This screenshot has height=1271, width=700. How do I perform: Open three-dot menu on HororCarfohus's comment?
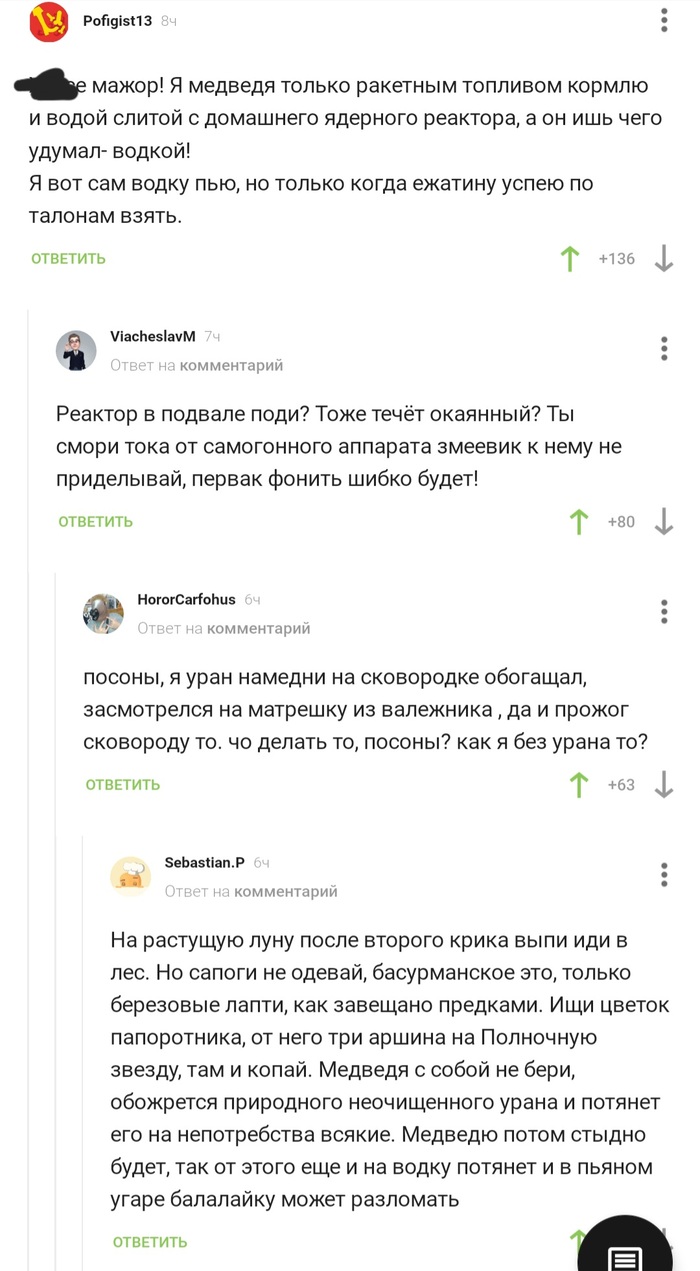tap(665, 611)
